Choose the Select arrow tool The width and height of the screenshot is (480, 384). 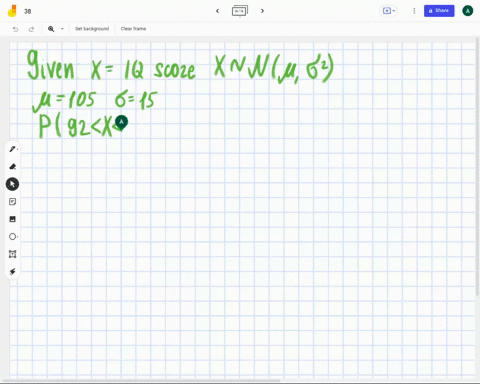pyautogui.click(x=13, y=184)
